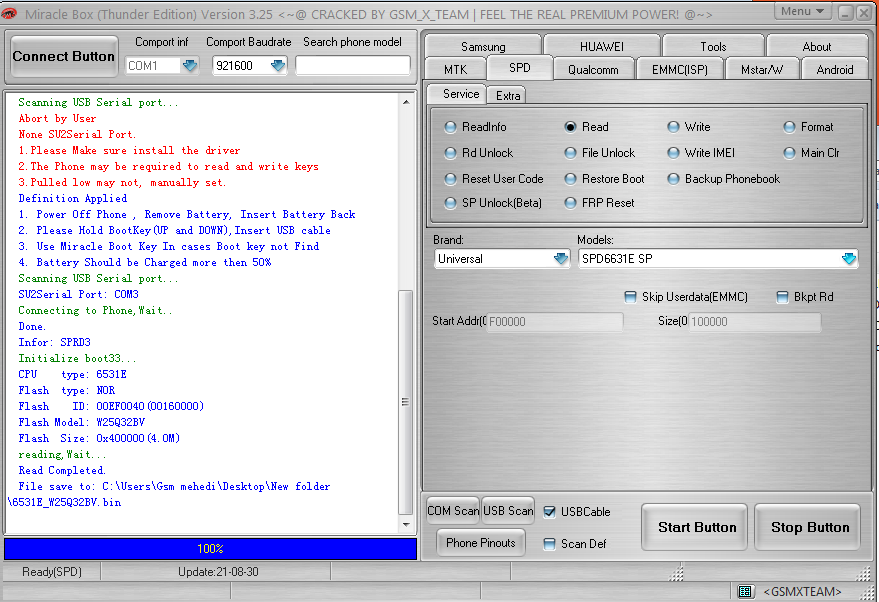Click the USB Scan button
The image size is (879, 602).
(508, 511)
